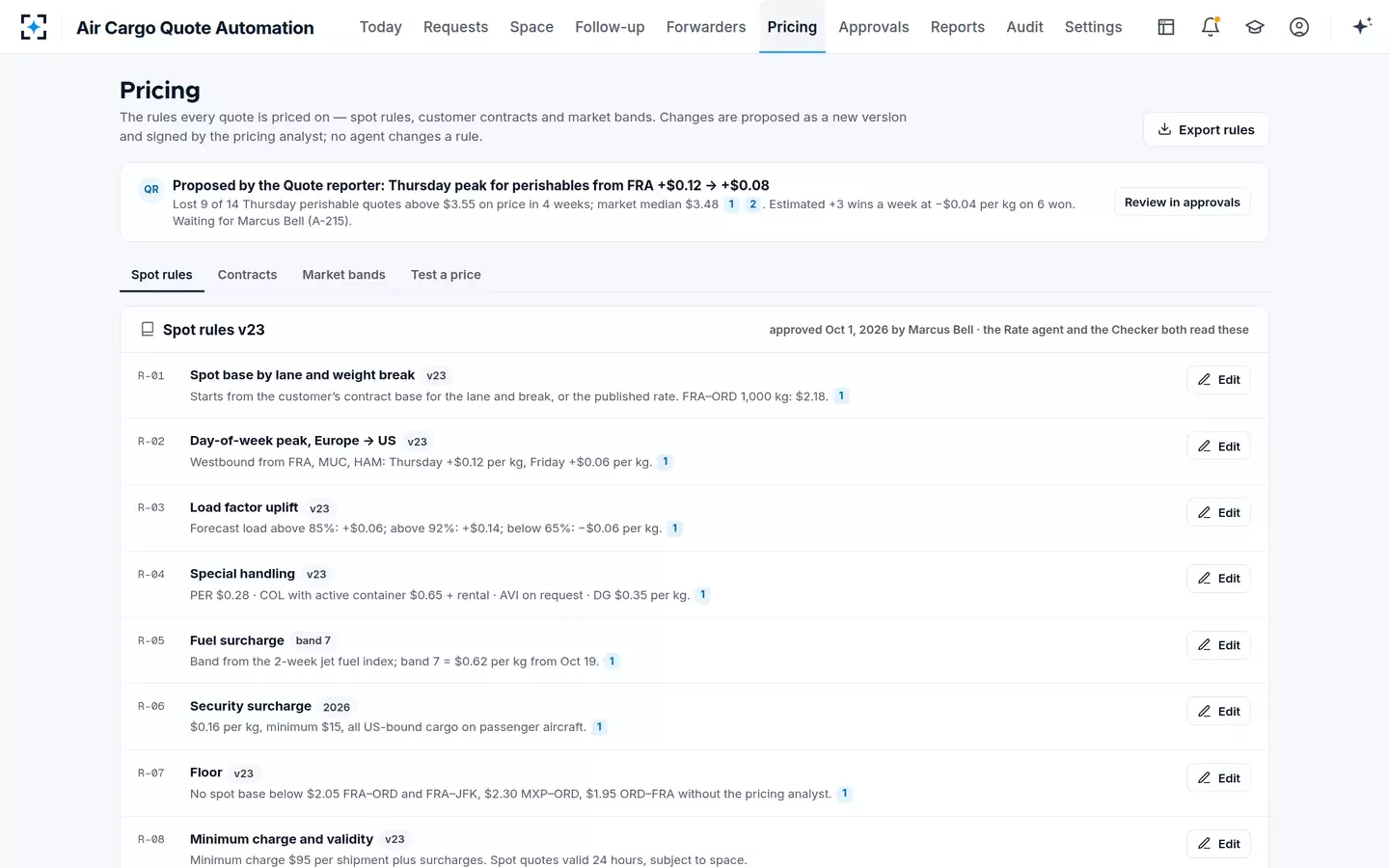Viewport: 1389px width, 868px height.
Task: Open citation 1 on Security surcharge rule
Action: point(599,727)
